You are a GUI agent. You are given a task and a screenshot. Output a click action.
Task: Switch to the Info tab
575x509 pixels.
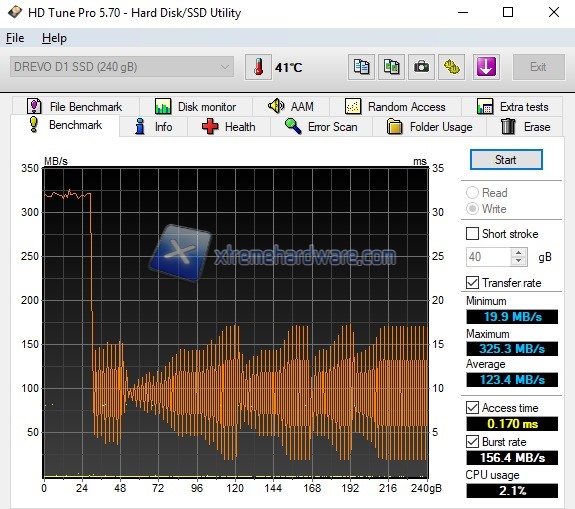(x=154, y=127)
